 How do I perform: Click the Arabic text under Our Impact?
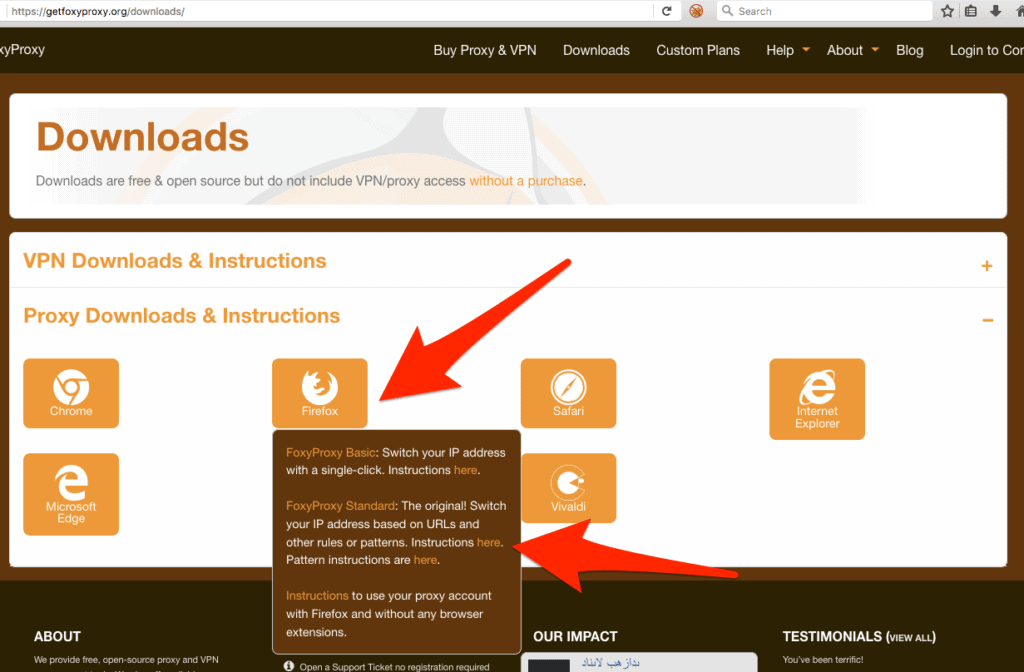[x=611, y=663]
